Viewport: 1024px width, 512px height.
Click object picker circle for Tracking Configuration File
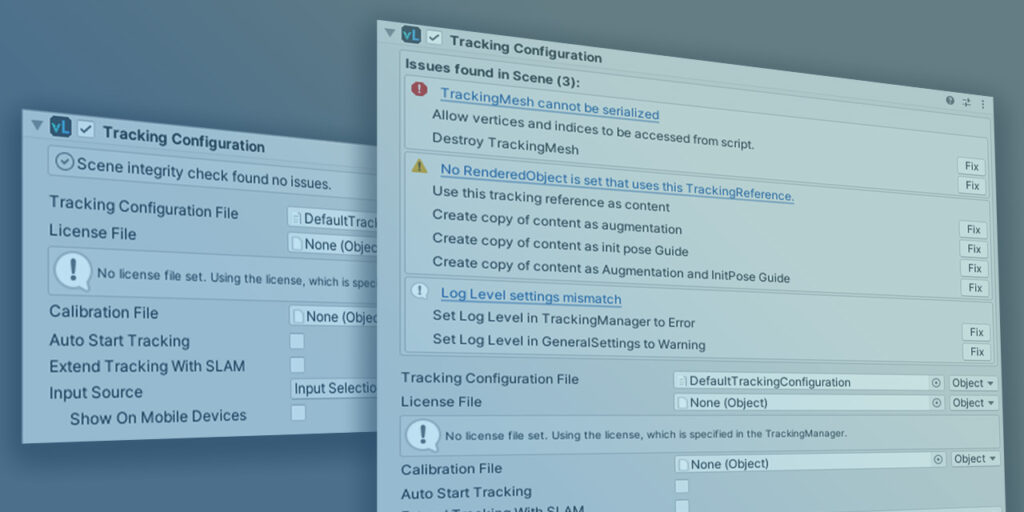click(937, 382)
